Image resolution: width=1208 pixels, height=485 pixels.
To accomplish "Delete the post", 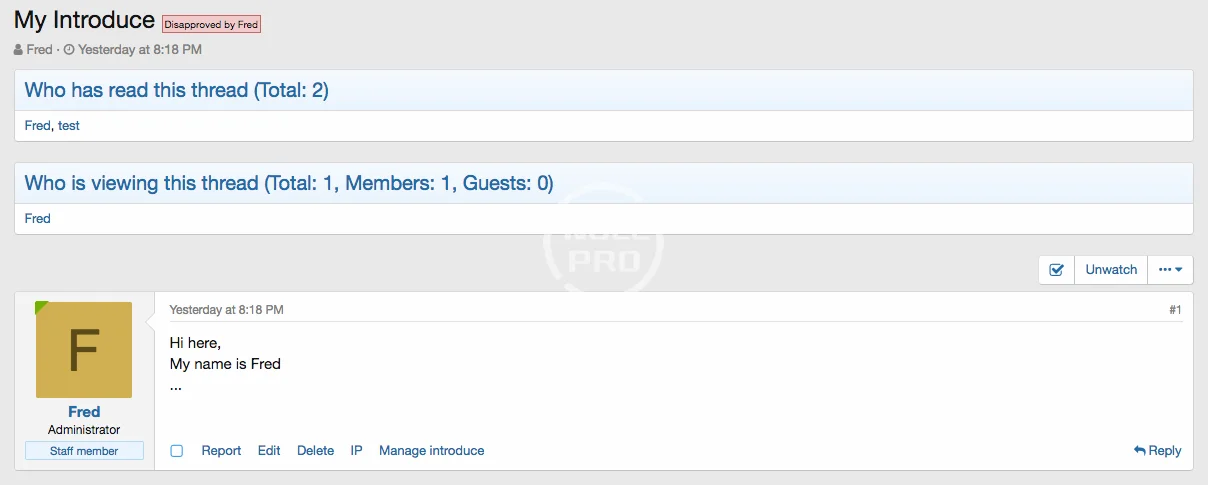I will click(x=315, y=451).
